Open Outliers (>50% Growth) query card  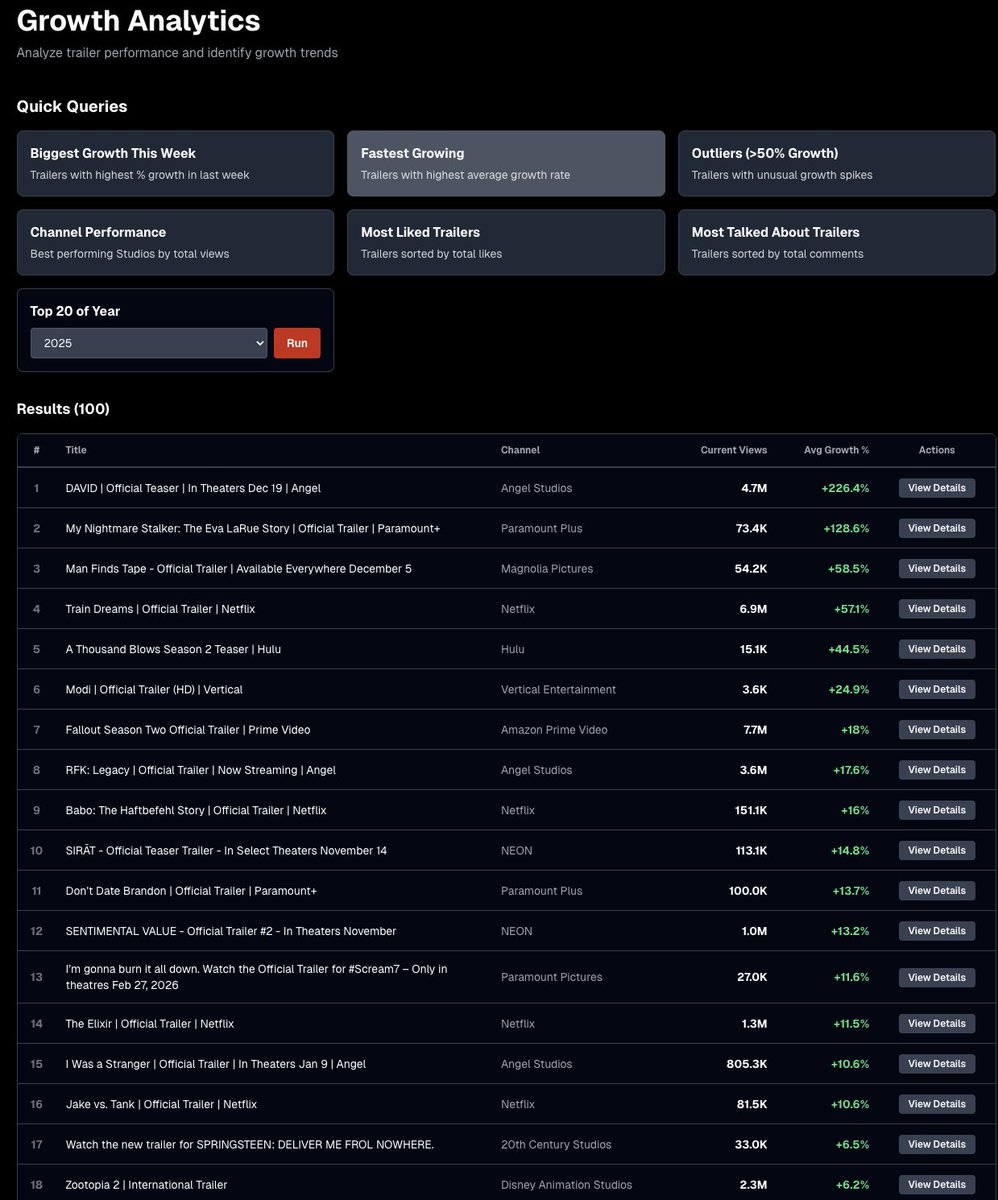point(837,163)
